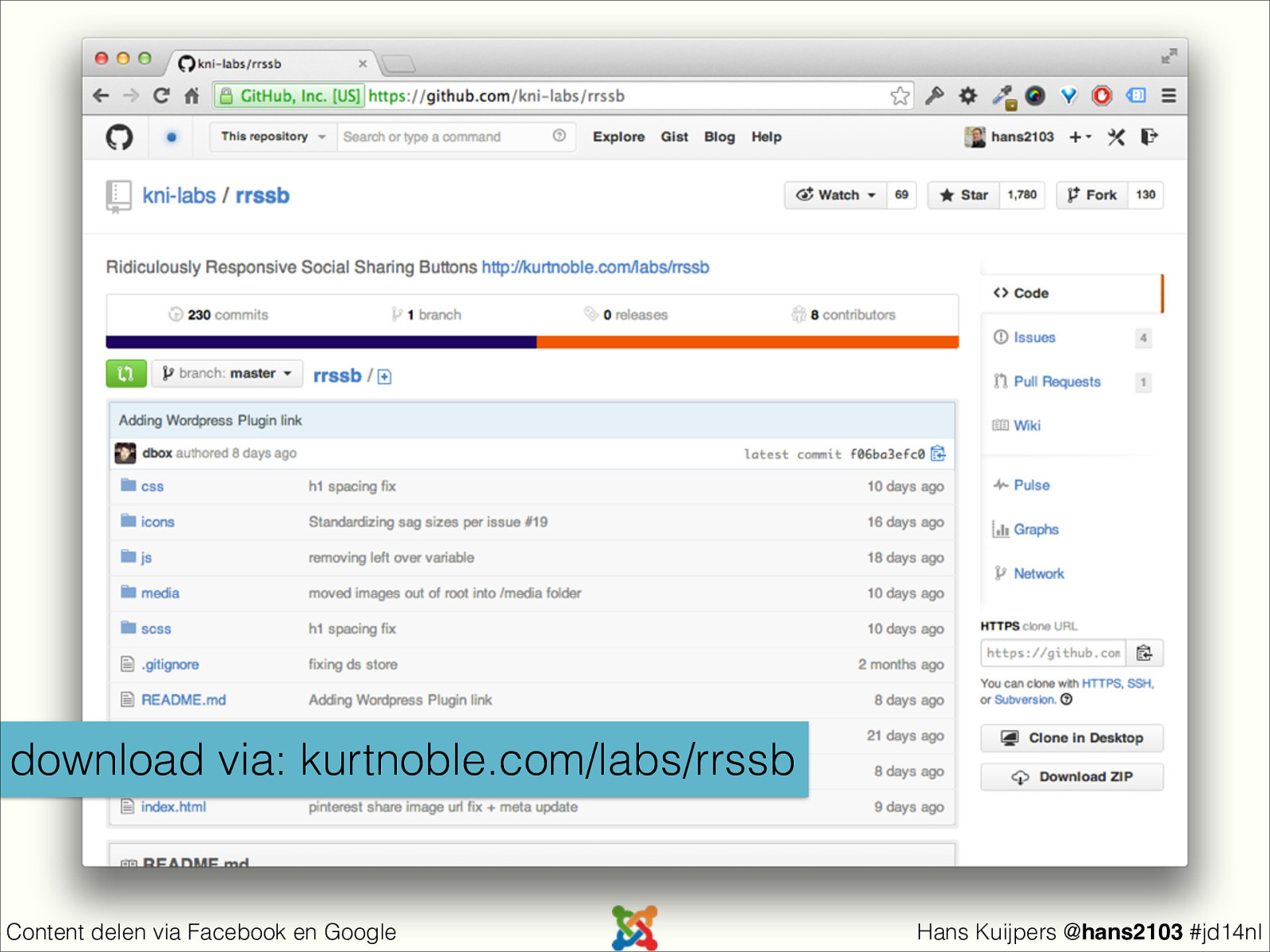Screen dimensions: 1270x952
Task: Click Blog in top navigation
Action: click(x=719, y=137)
